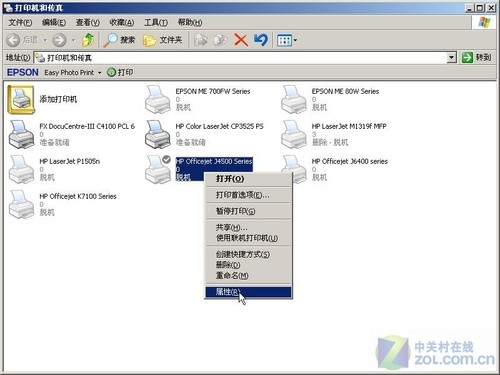
Task: Open the 收藏(A) menu
Action: (122, 22)
